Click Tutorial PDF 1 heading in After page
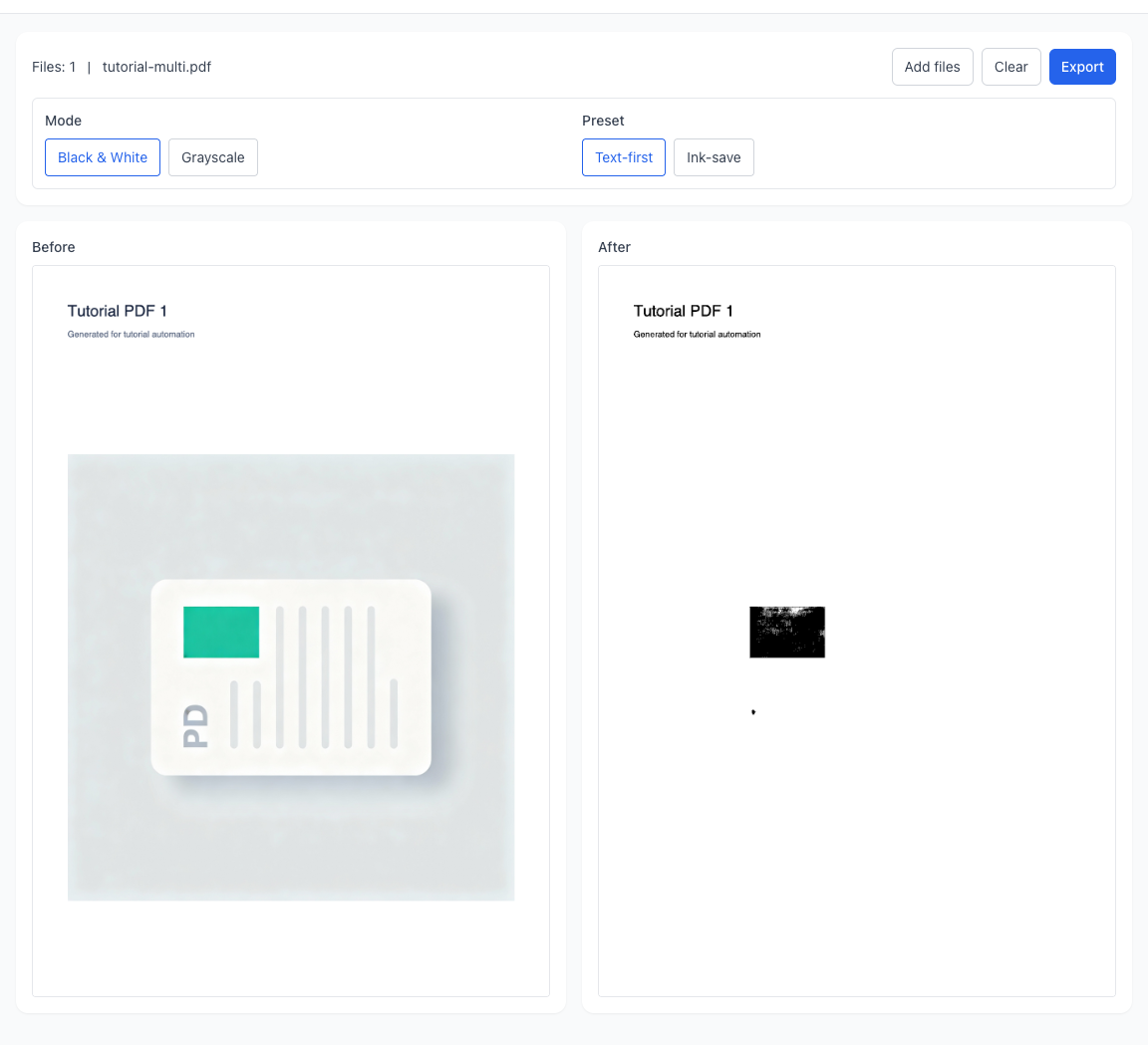The width and height of the screenshot is (1148, 1045). [684, 311]
